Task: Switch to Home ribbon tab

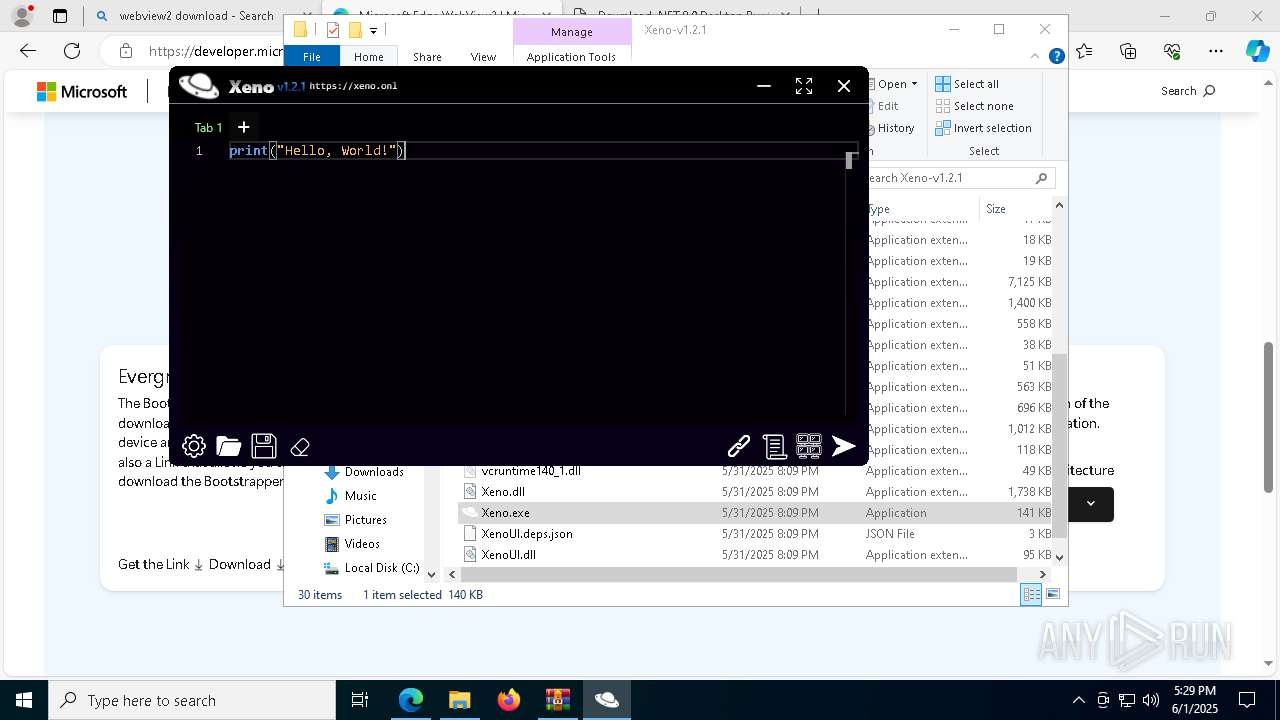Action: [368, 57]
